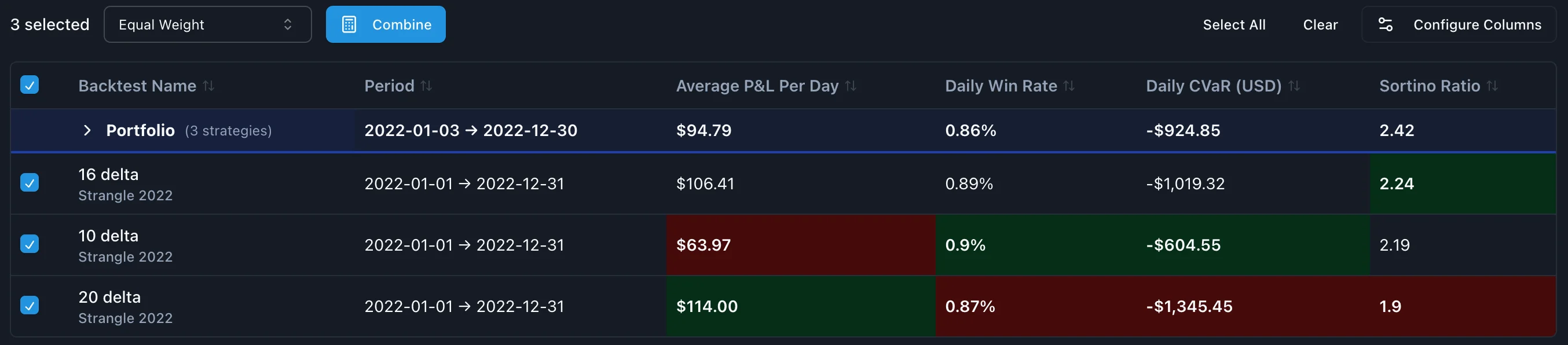
Task: Click sort icon beside Daily CVaR (USD)
Action: tap(1294, 86)
